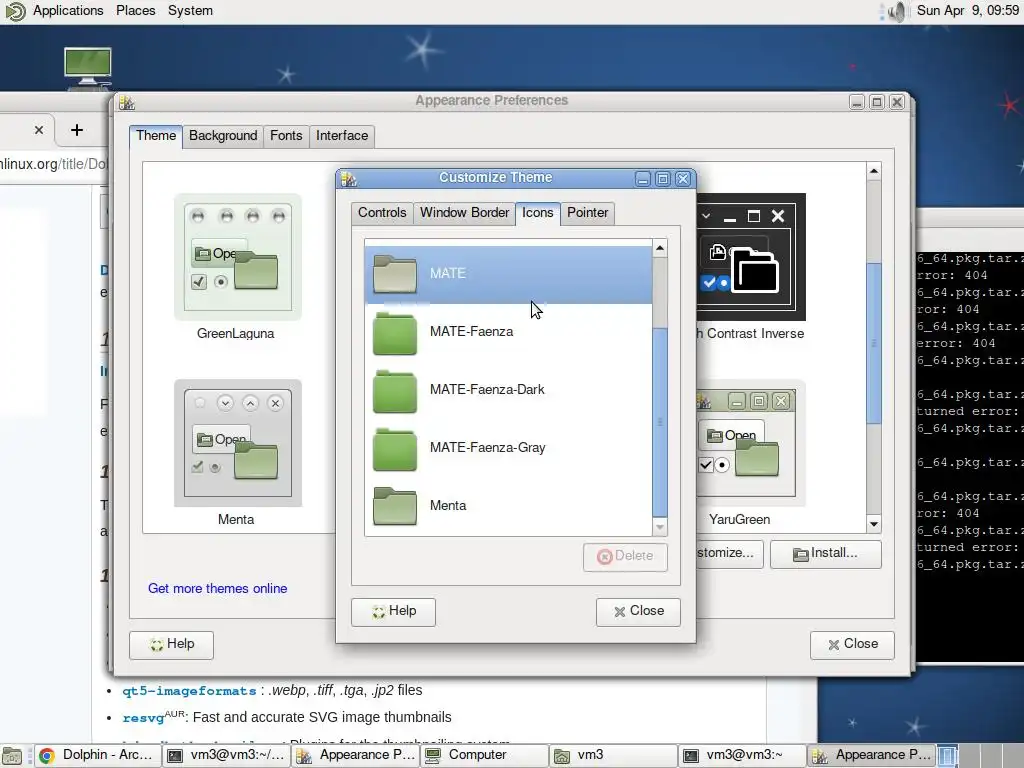Switch to Dolphin - Arc... taskbar window
The image size is (1024, 768).
click(96, 756)
